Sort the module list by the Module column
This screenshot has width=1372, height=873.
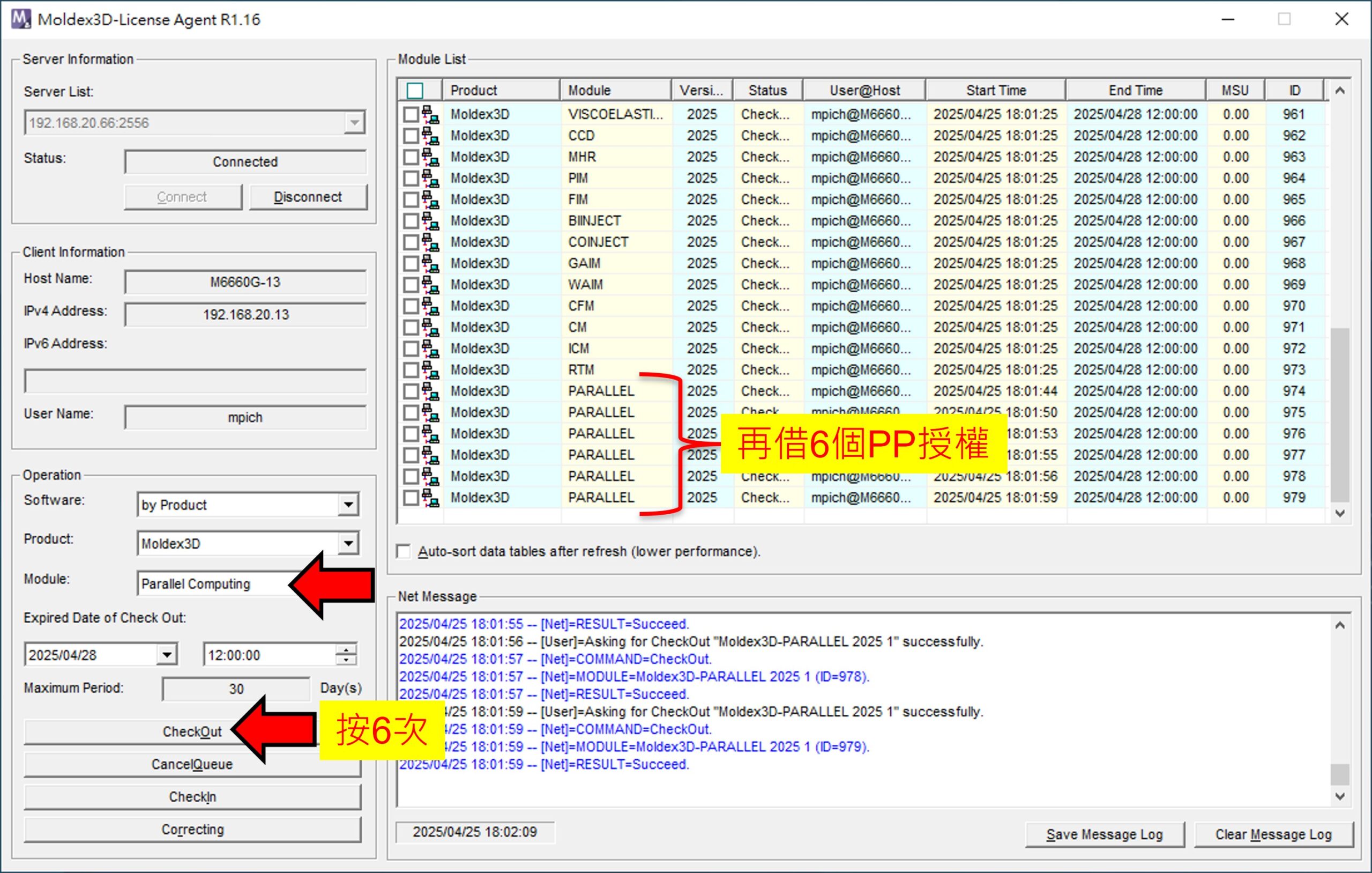[616, 90]
